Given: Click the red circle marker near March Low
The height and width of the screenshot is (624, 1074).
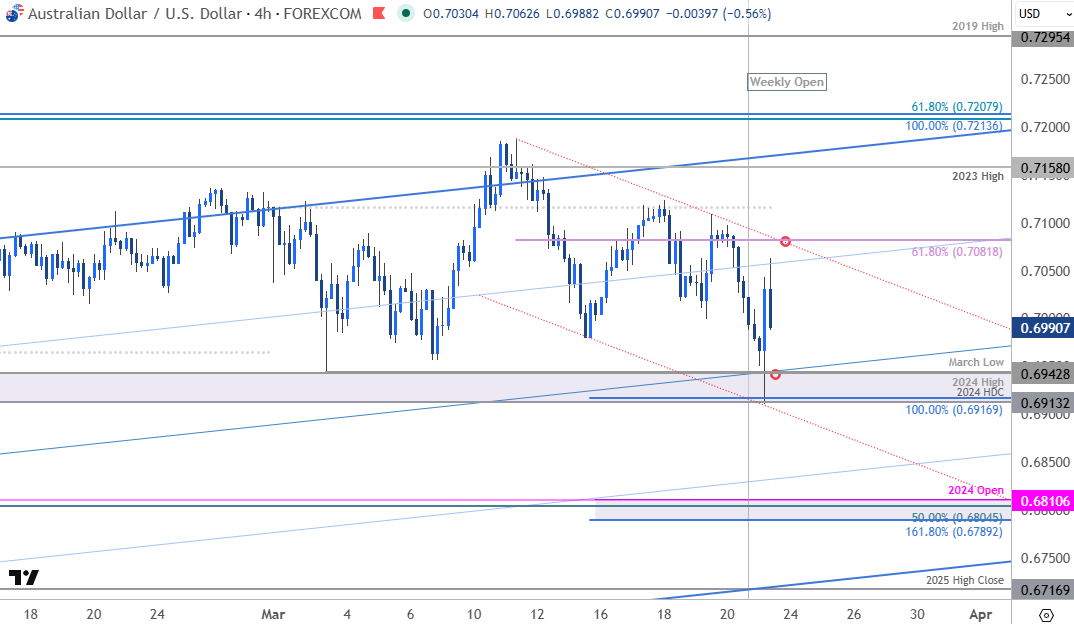Looking at the screenshot, I should 775,374.
